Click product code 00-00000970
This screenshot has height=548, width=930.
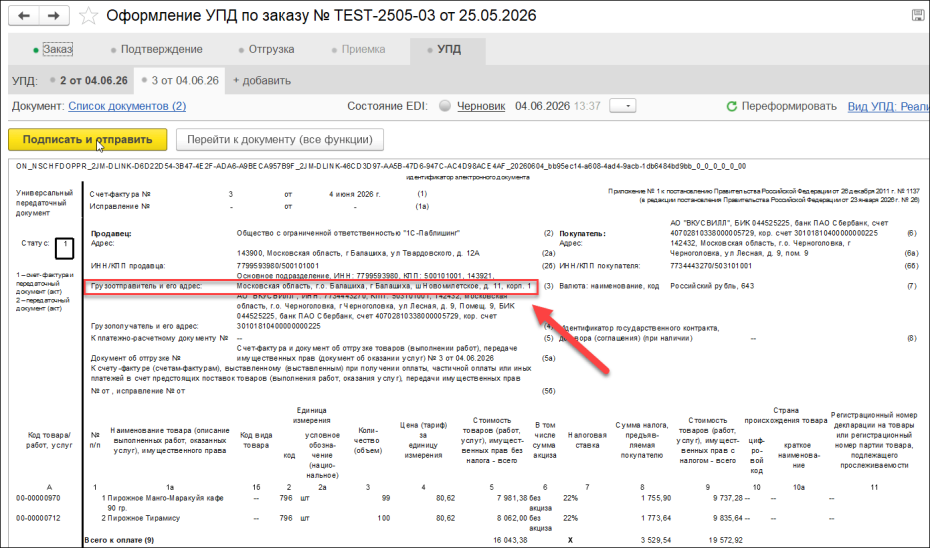(38, 498)
